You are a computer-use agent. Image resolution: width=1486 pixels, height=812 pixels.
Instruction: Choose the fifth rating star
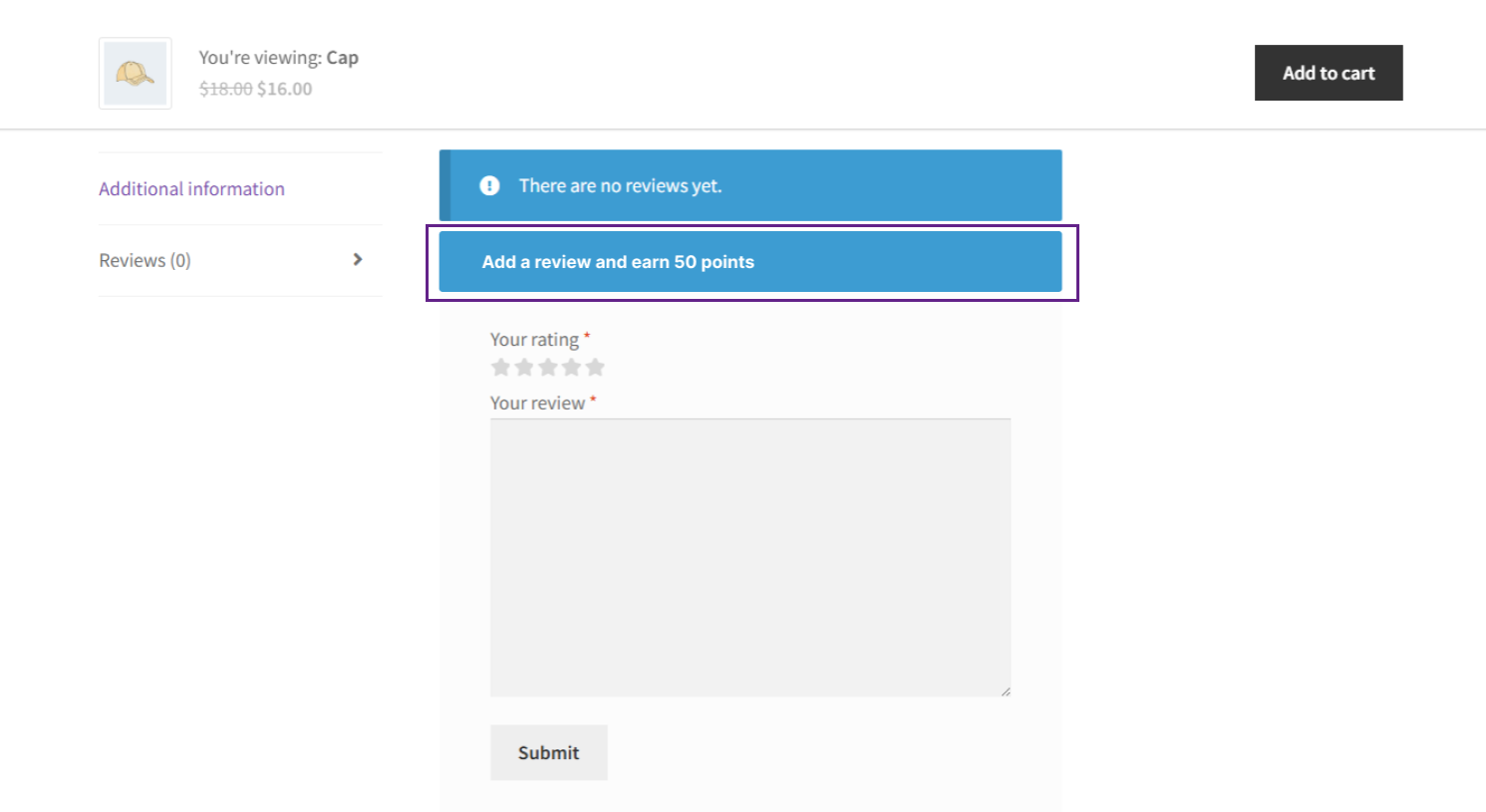point(595,368)
